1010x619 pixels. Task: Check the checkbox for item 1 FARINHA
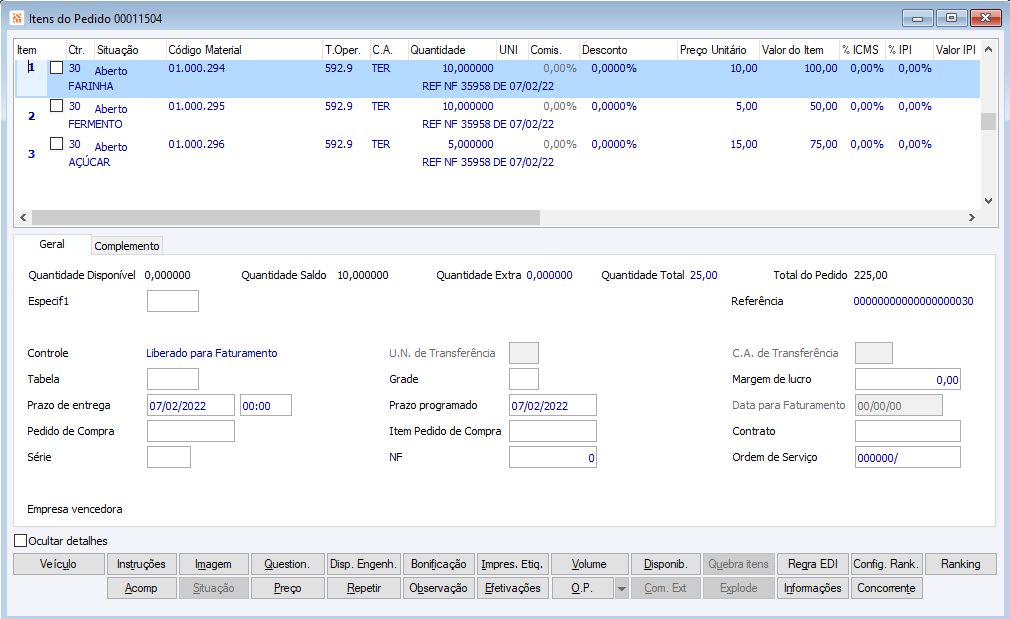coord(56,68)
